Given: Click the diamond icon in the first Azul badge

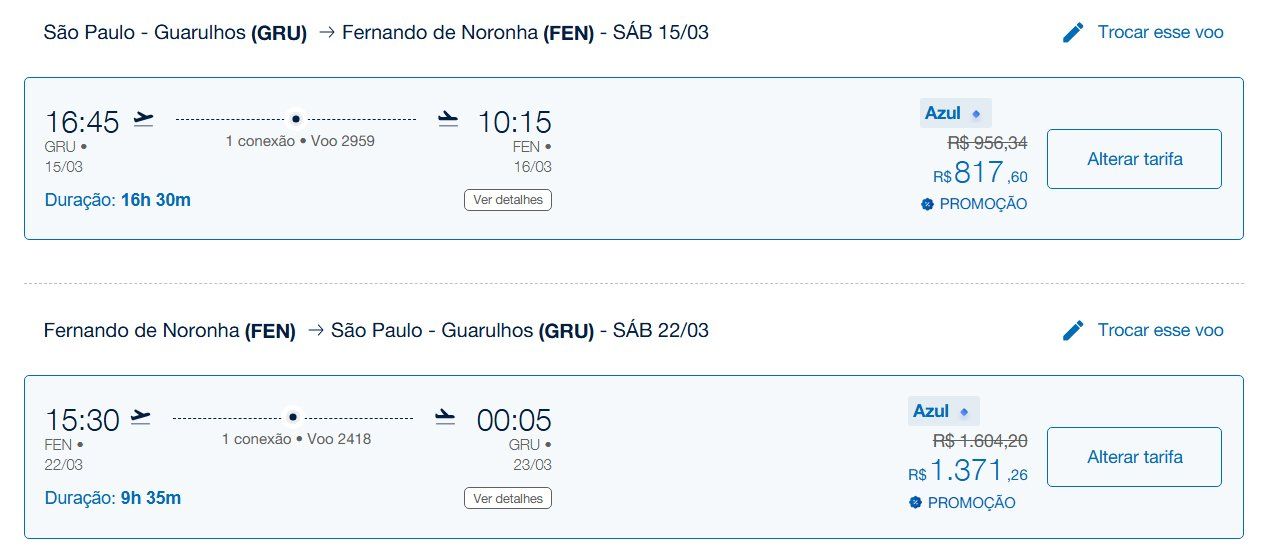Looking at the screenshot, I should click(976, 114).
